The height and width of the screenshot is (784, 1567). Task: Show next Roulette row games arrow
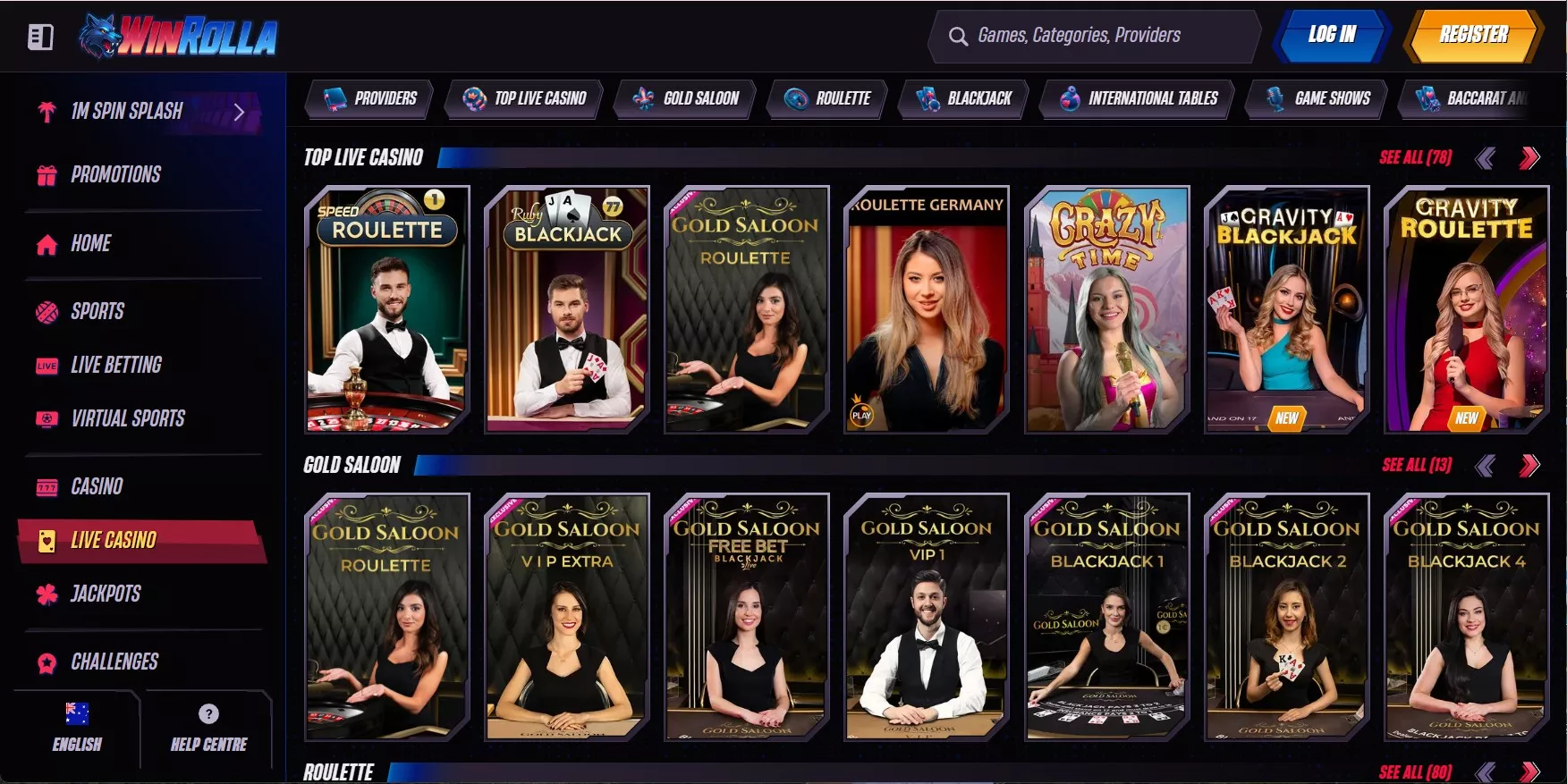[x=1529, y=771]
